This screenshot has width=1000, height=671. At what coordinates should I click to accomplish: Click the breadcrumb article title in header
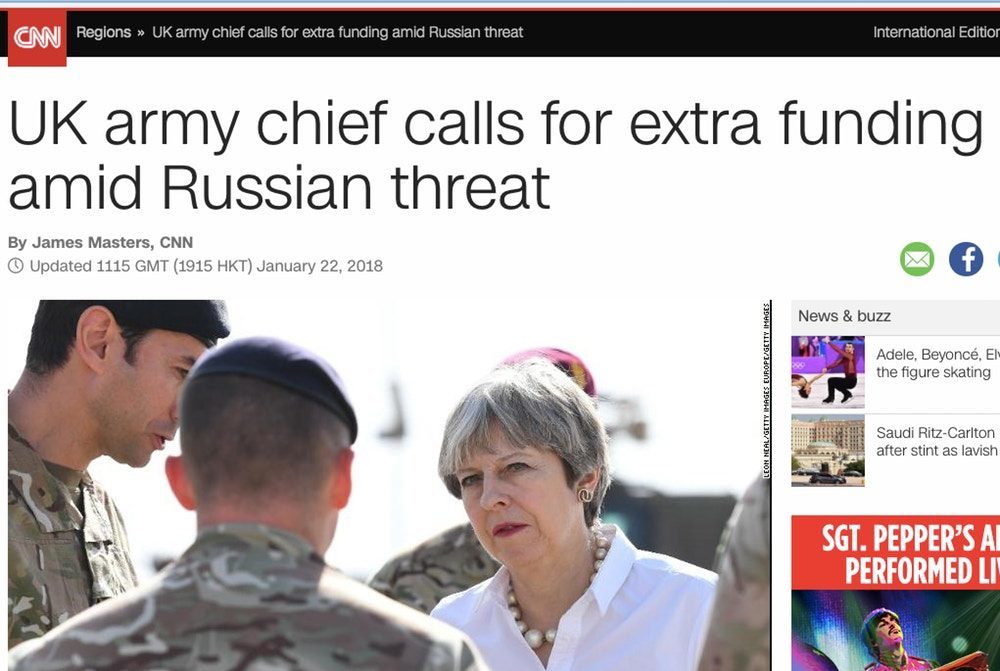[x=337, y=32]
